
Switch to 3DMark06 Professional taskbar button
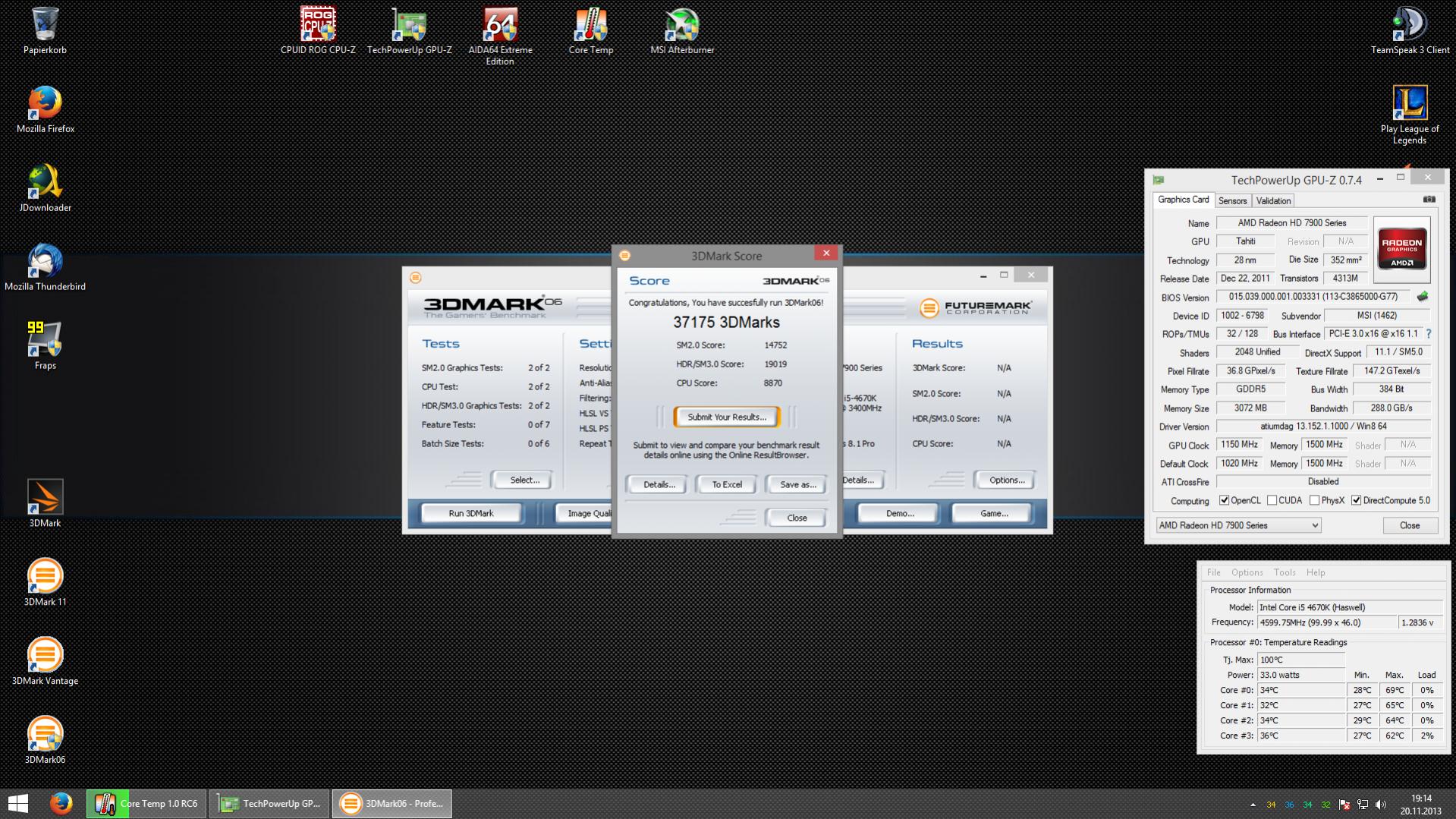tap(392, 803)
